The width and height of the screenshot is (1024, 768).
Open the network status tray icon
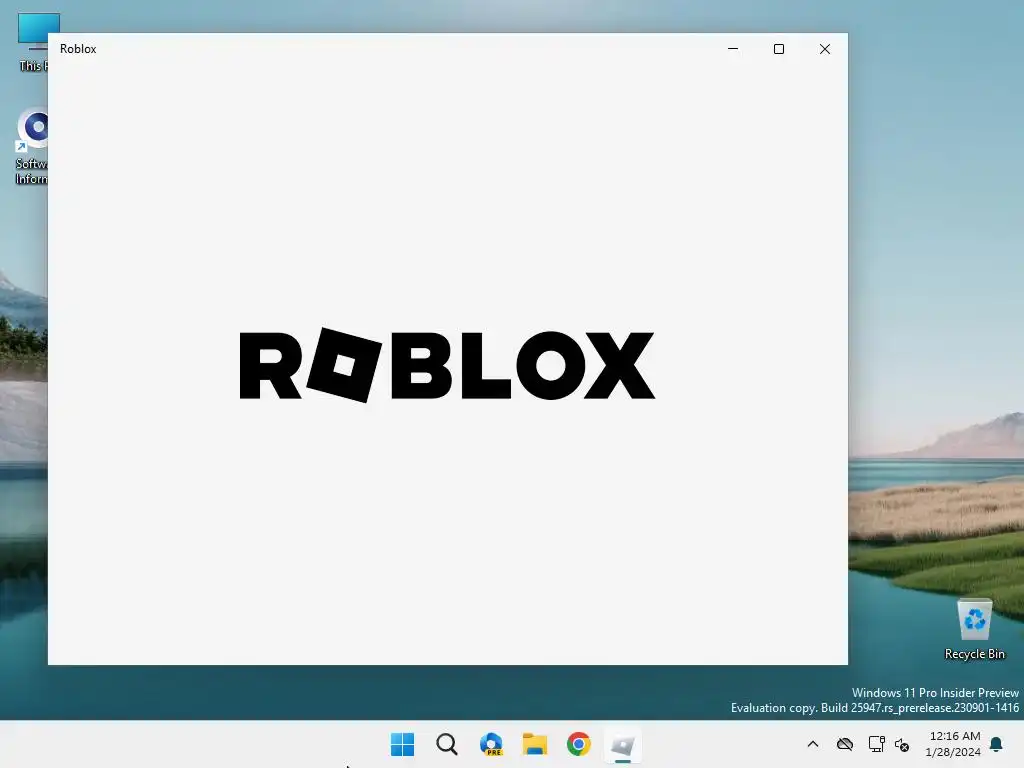click(876, 744)
